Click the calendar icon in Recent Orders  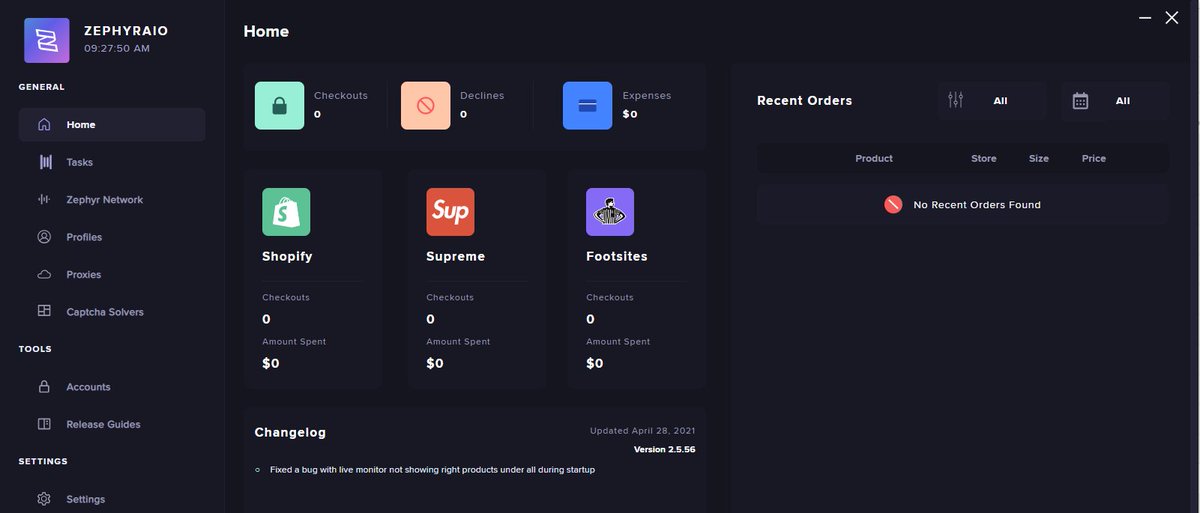coord(1080,101)
